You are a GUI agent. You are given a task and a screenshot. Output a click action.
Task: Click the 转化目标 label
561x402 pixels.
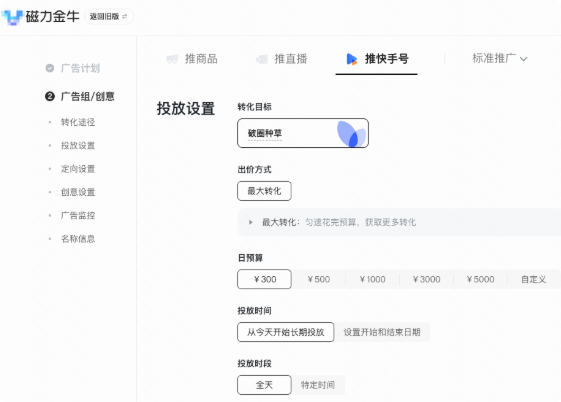click(254, 107)
